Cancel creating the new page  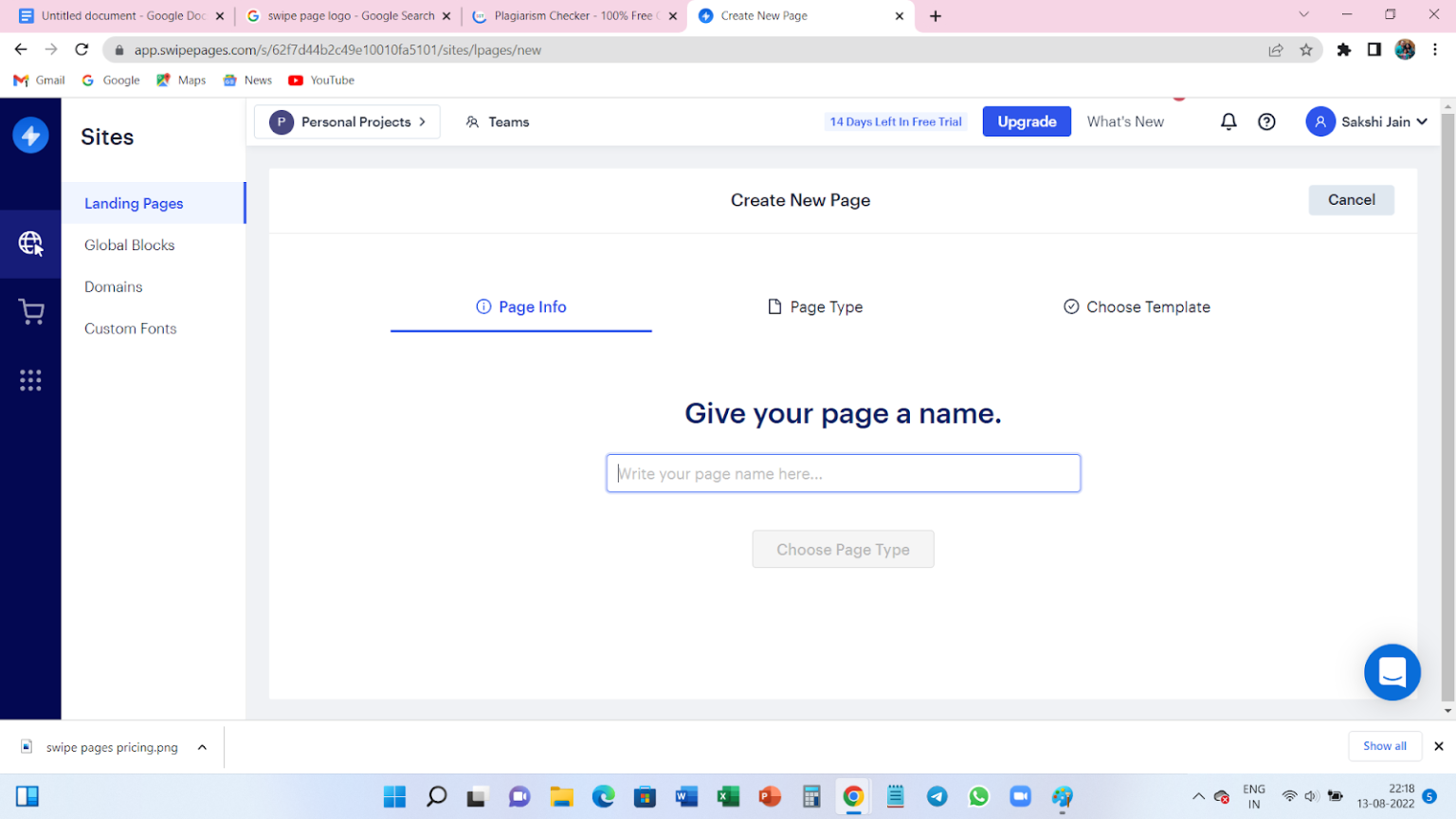coord(1351,200)
